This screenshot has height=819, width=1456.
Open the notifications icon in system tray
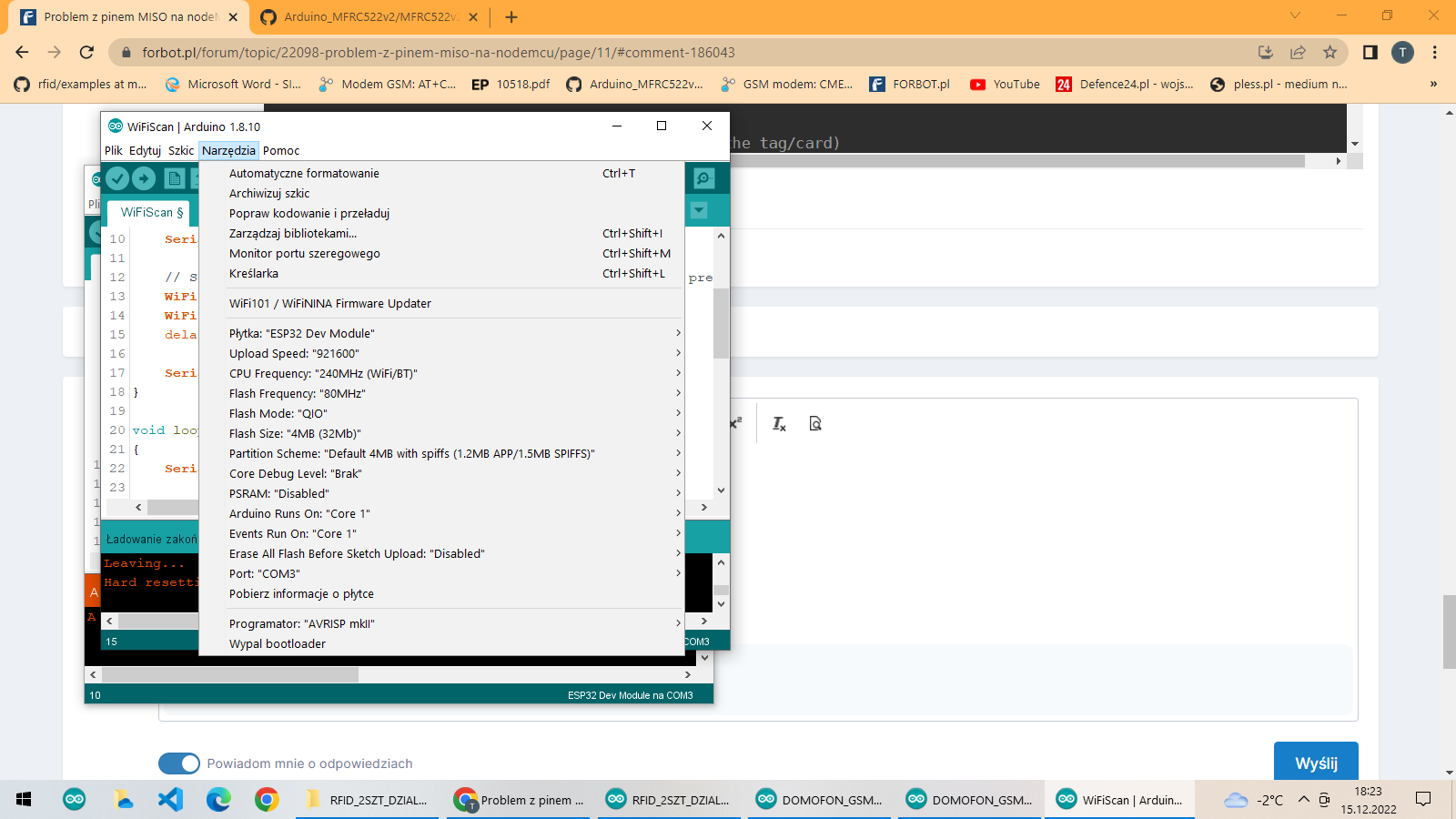click(1423, 800)
